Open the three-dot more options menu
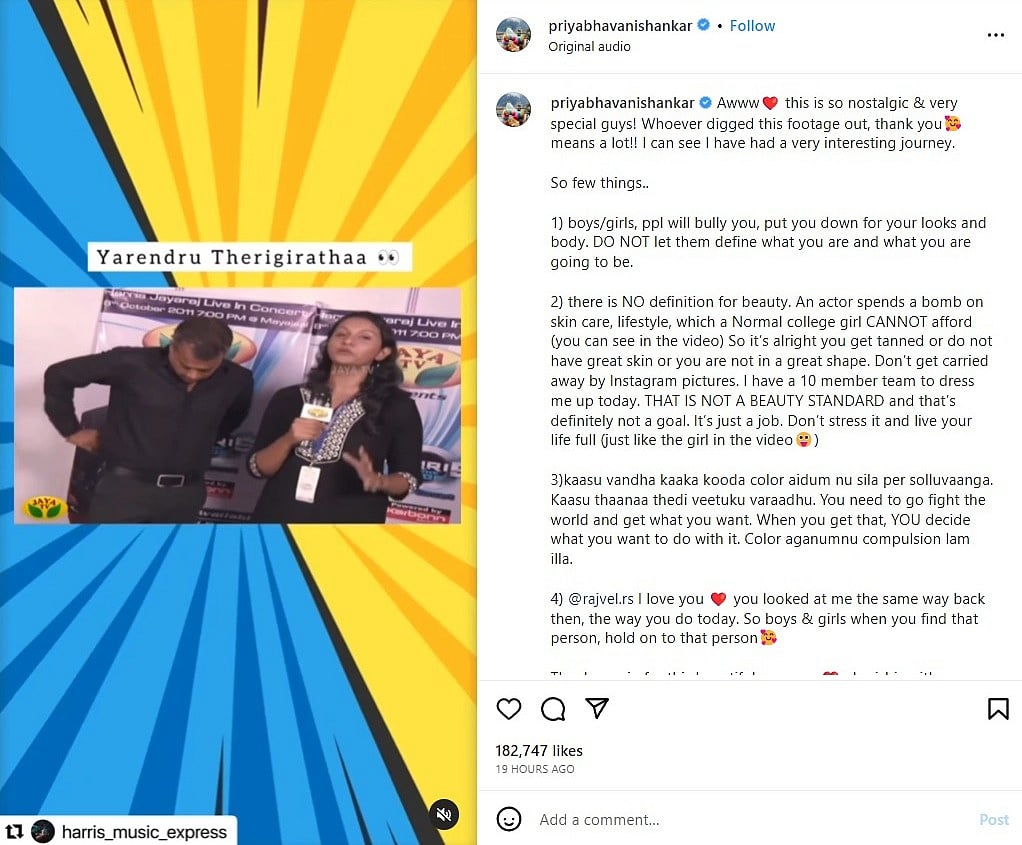The width and height of the screenshot is (1022, 845). point(995,35)
